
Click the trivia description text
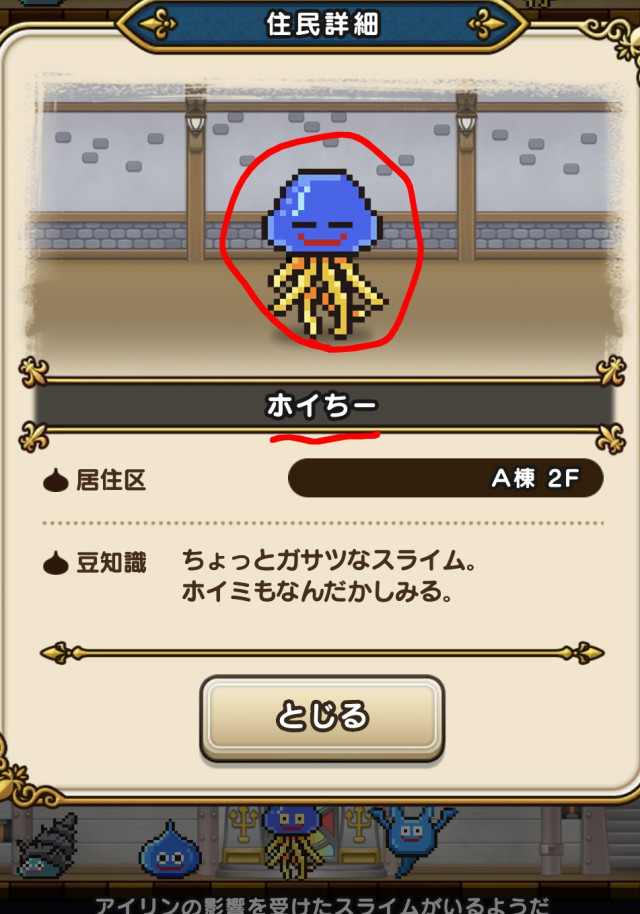329,576
